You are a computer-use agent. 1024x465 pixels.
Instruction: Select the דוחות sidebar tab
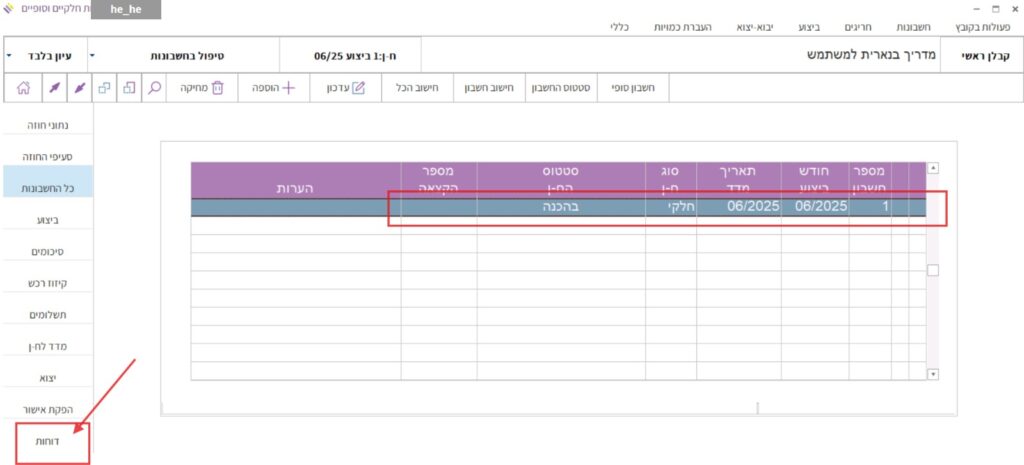(x=53, y=441)
